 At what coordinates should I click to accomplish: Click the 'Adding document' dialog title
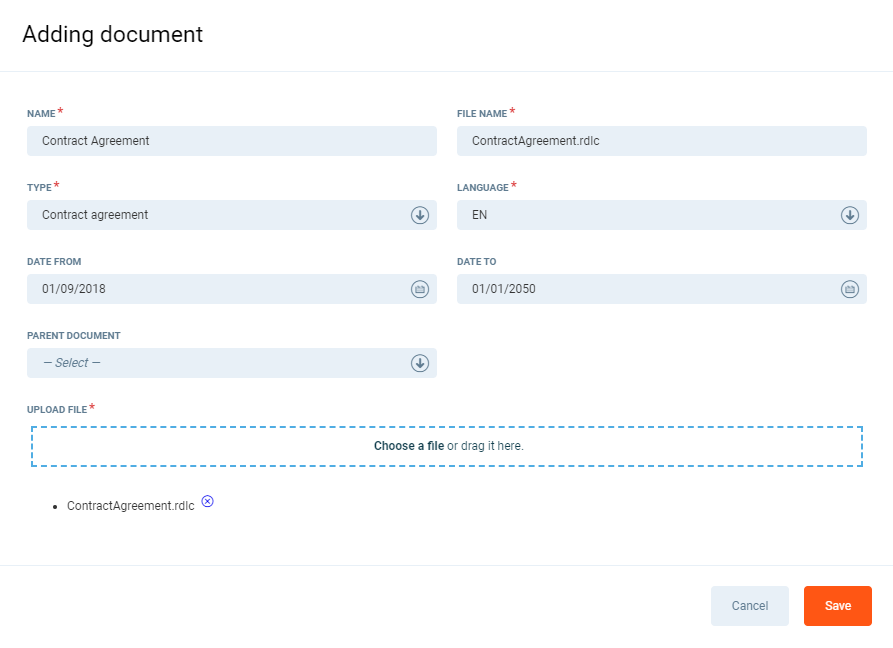point(112,34)
